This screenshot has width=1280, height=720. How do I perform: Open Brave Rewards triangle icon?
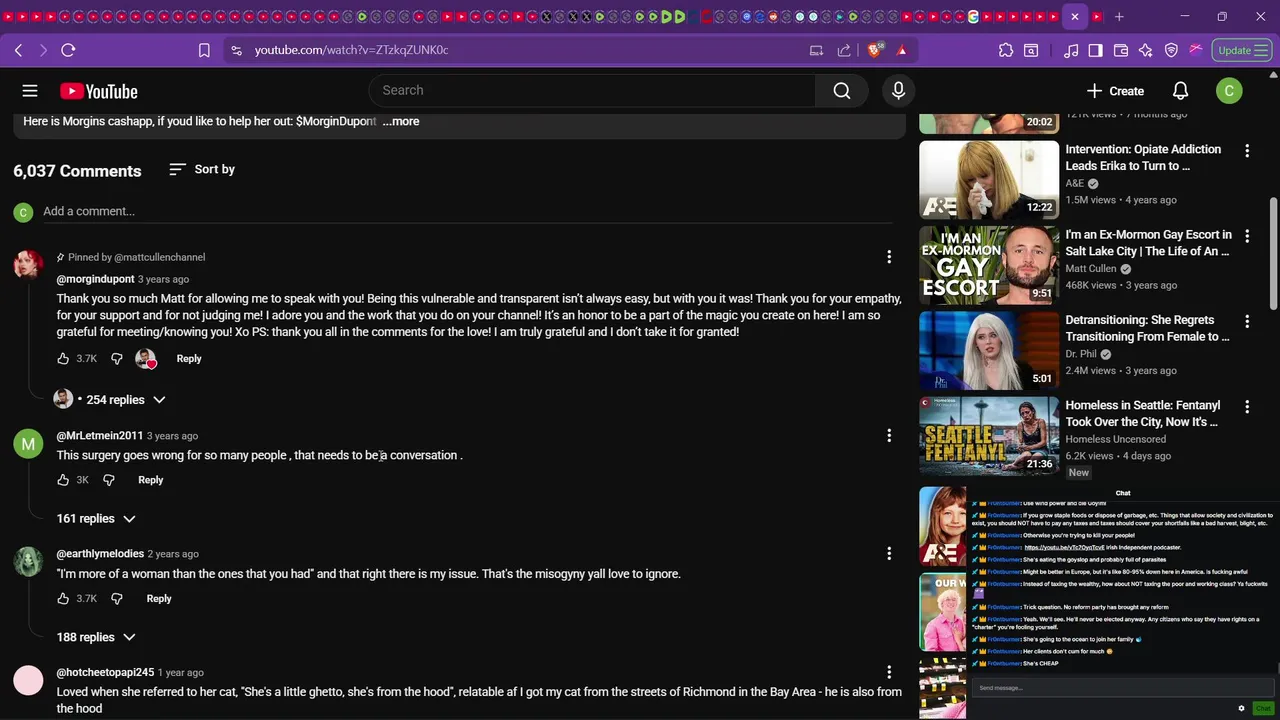(x=901, y=50)
